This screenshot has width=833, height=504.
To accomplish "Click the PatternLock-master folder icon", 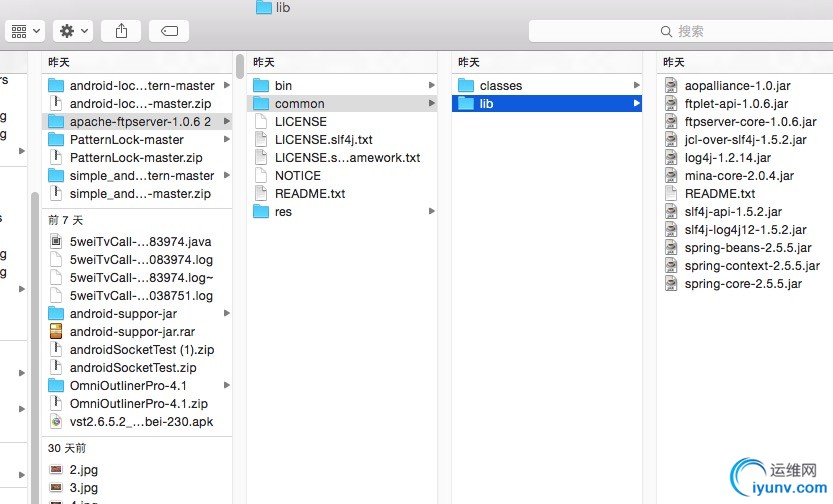I will click(x=56, y=140).
